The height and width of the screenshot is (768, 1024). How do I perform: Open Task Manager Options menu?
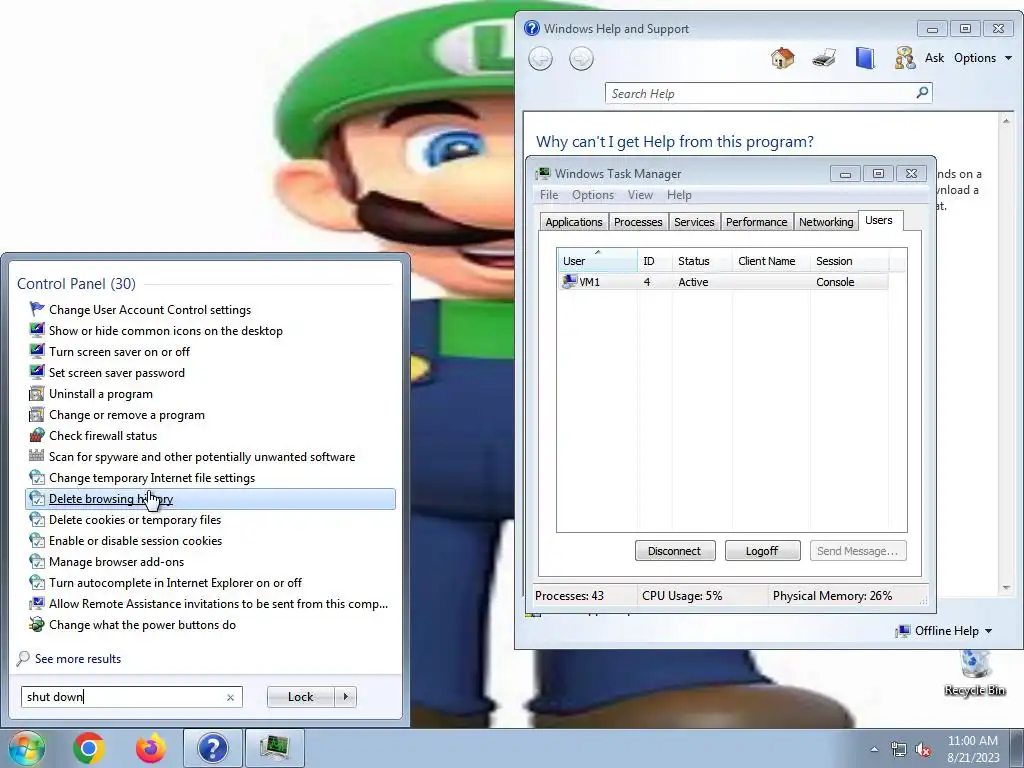click(x=593, y=195)
